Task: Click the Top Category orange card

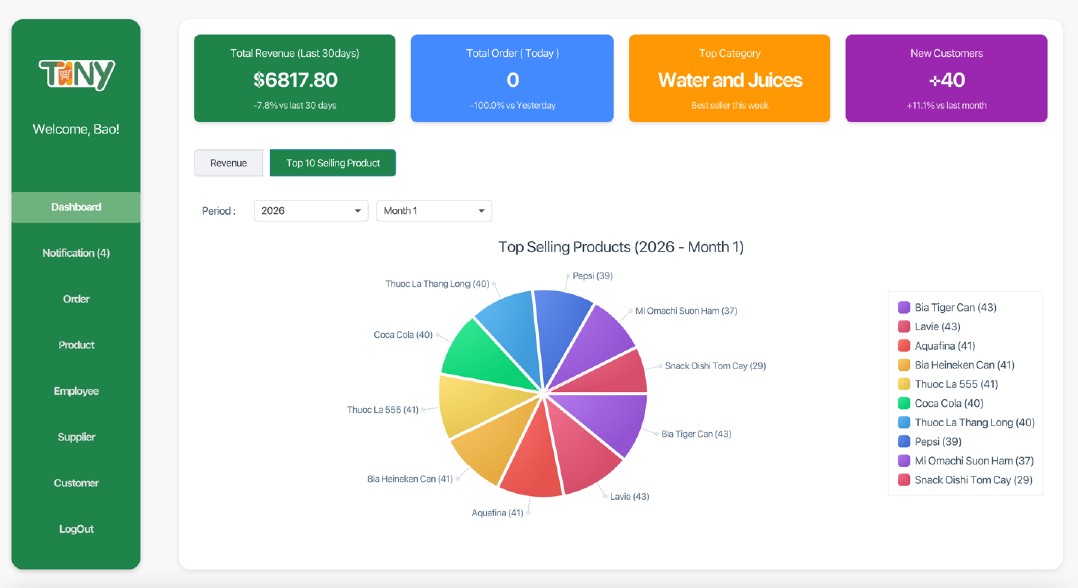Action: (x=729, y=79)
